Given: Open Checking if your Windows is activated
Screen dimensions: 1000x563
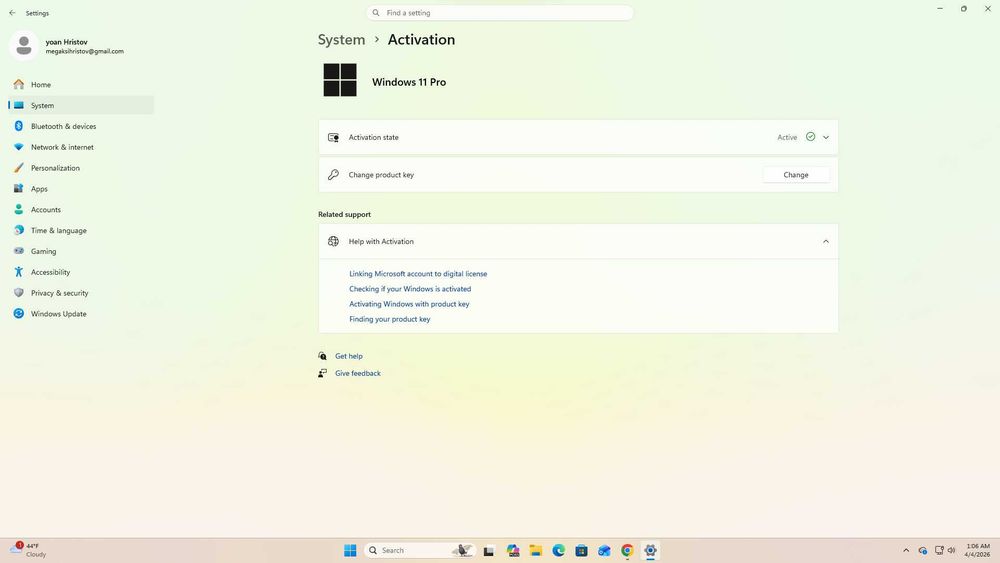Looking at the screenshot, I should pos(410,289).
